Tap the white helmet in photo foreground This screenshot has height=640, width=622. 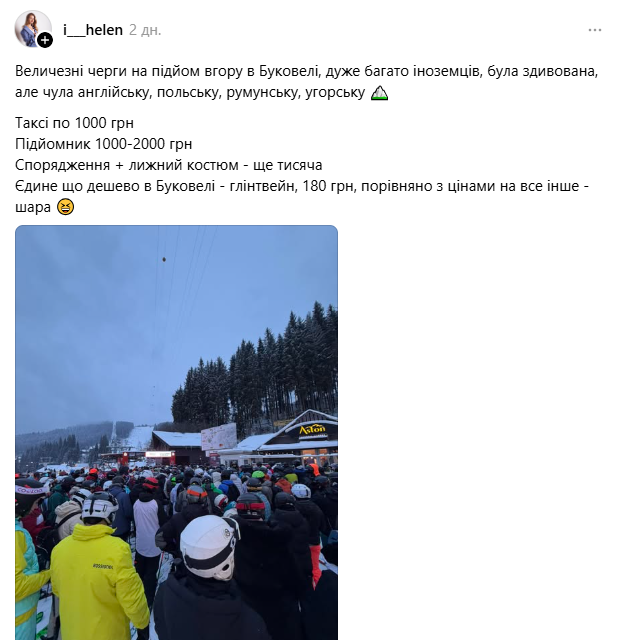pyautogui.click(x=209, y=547)
